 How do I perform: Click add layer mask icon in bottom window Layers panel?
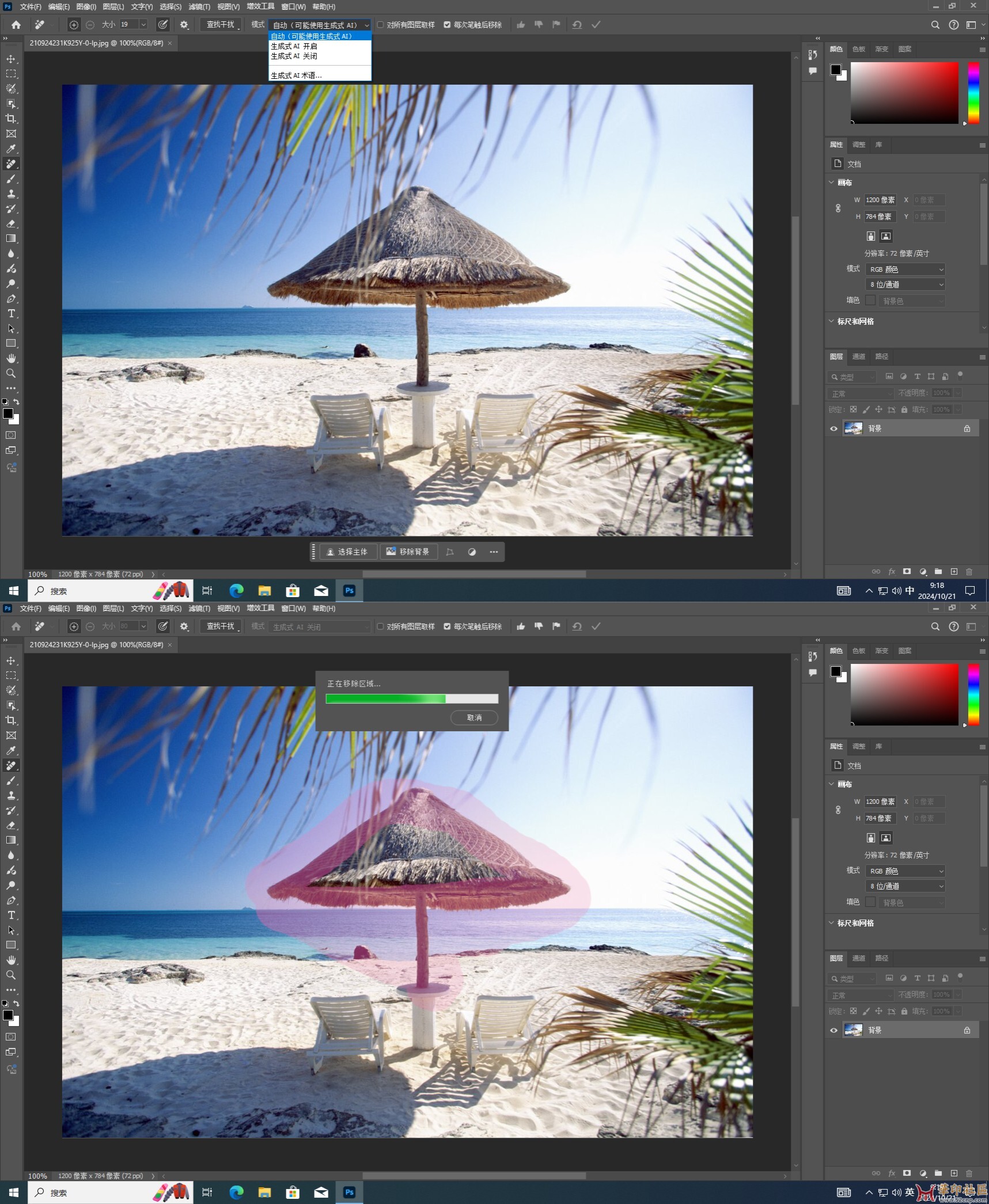tap(907, 1173)
